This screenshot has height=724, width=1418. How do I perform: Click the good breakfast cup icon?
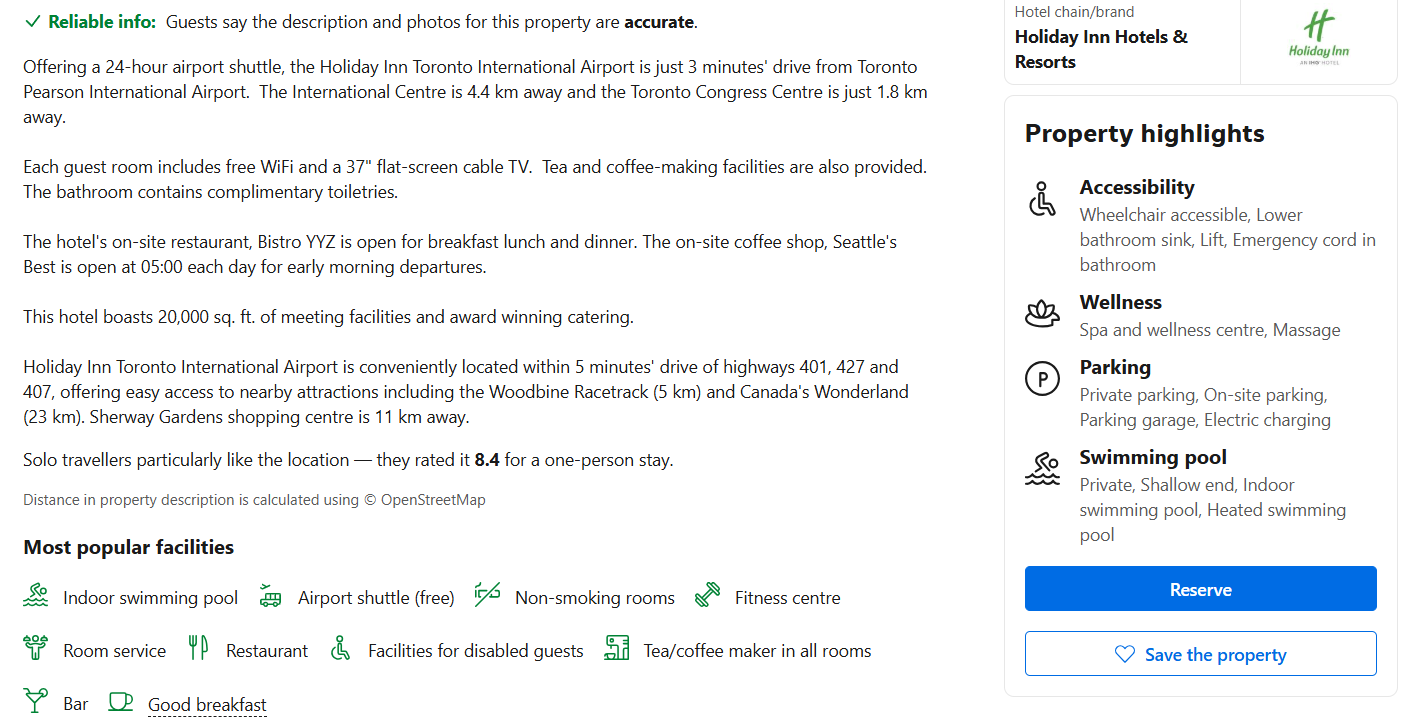click(121, 702)
